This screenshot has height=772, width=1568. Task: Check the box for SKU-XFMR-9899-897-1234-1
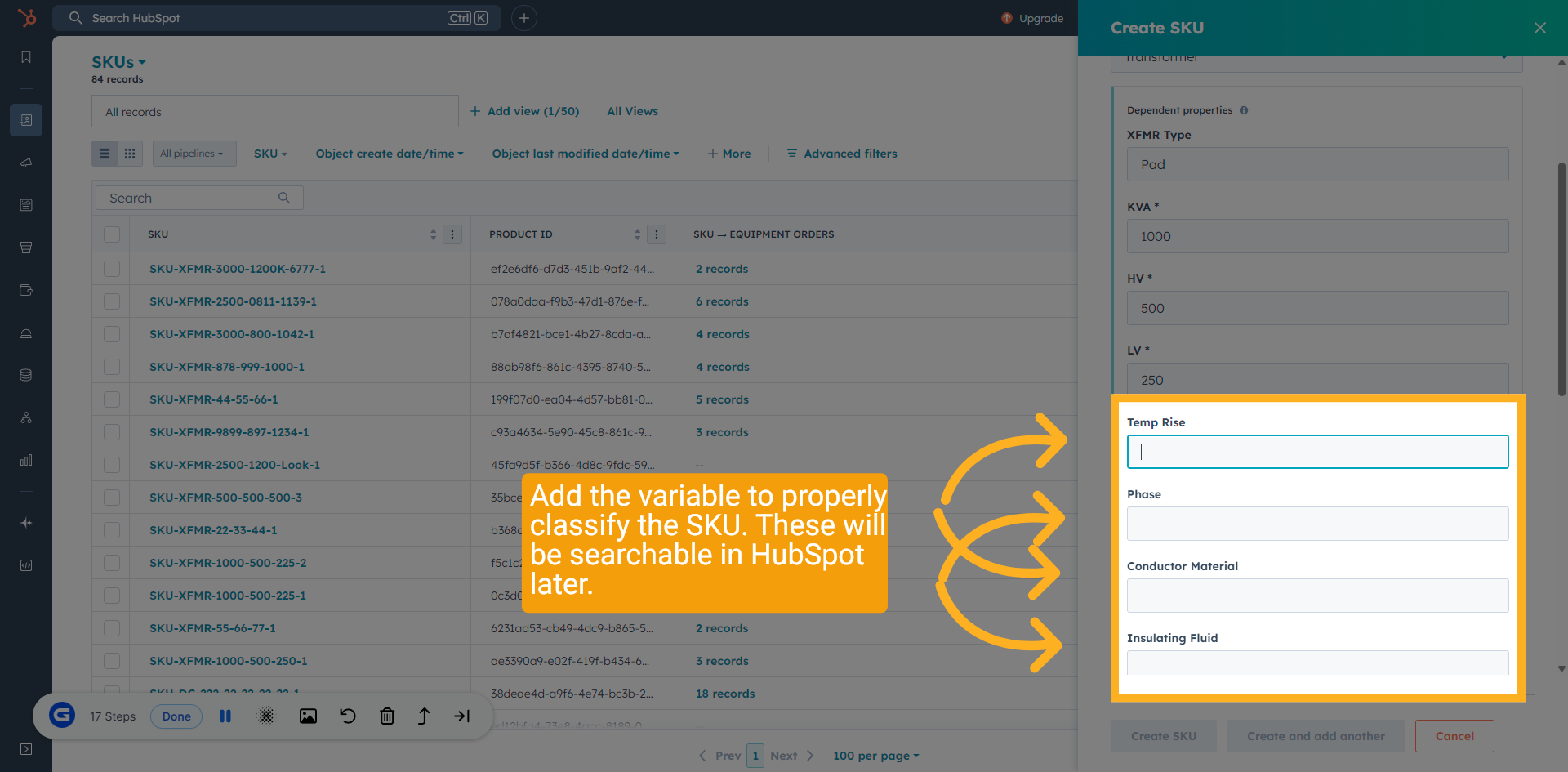(112, 432)
